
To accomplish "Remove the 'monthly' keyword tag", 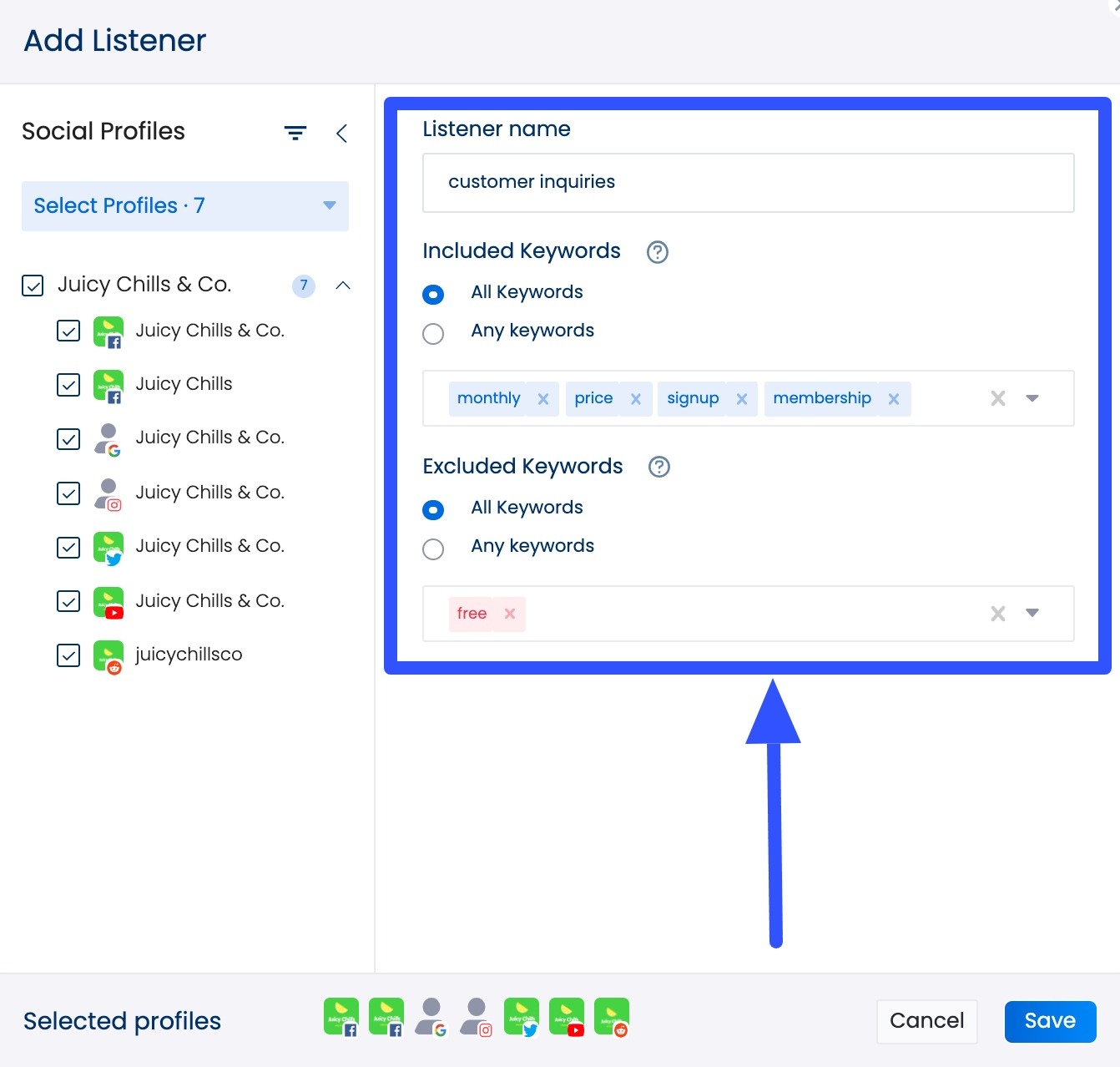I will point(543,399).
